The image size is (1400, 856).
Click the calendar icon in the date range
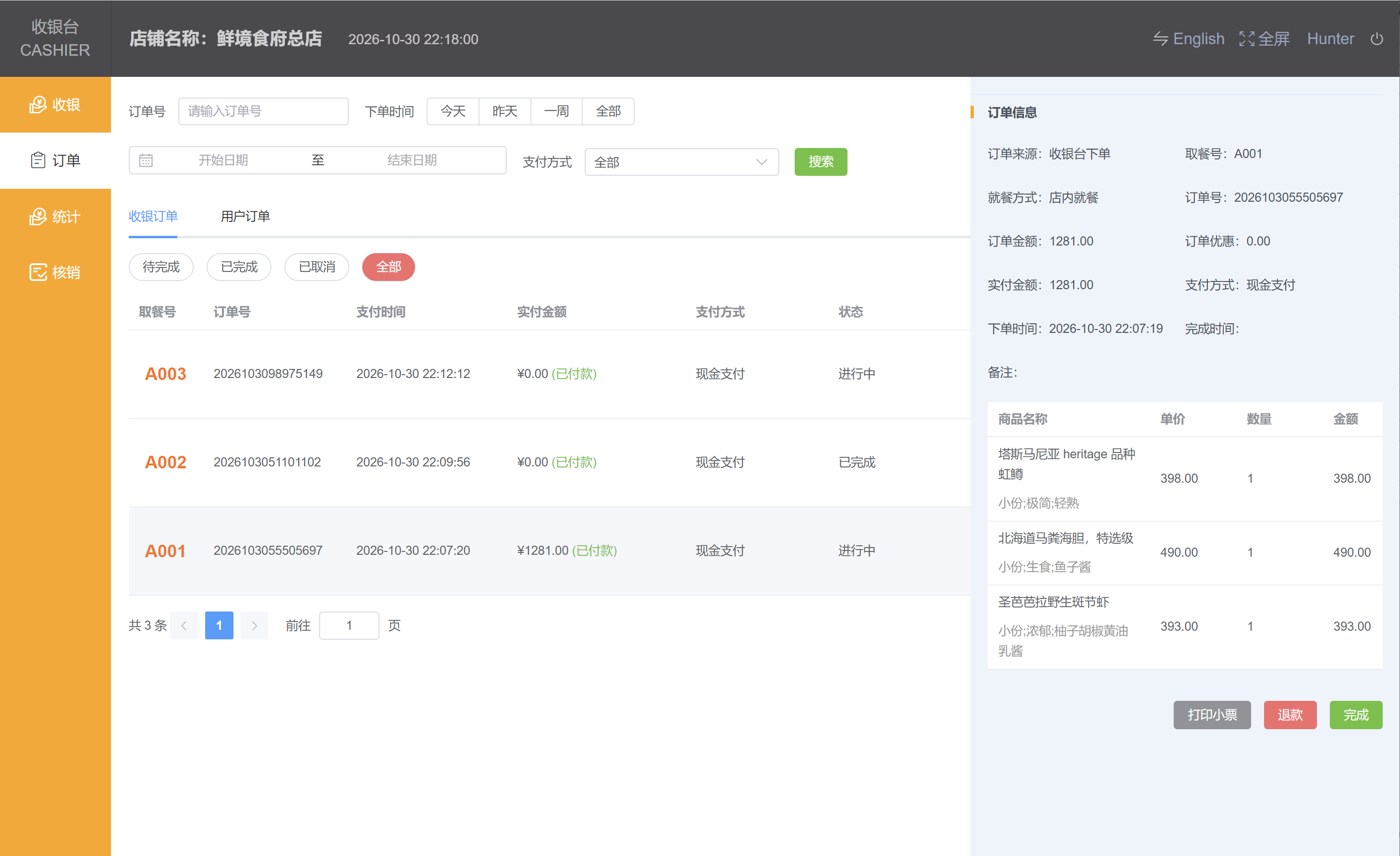(146, 160)
